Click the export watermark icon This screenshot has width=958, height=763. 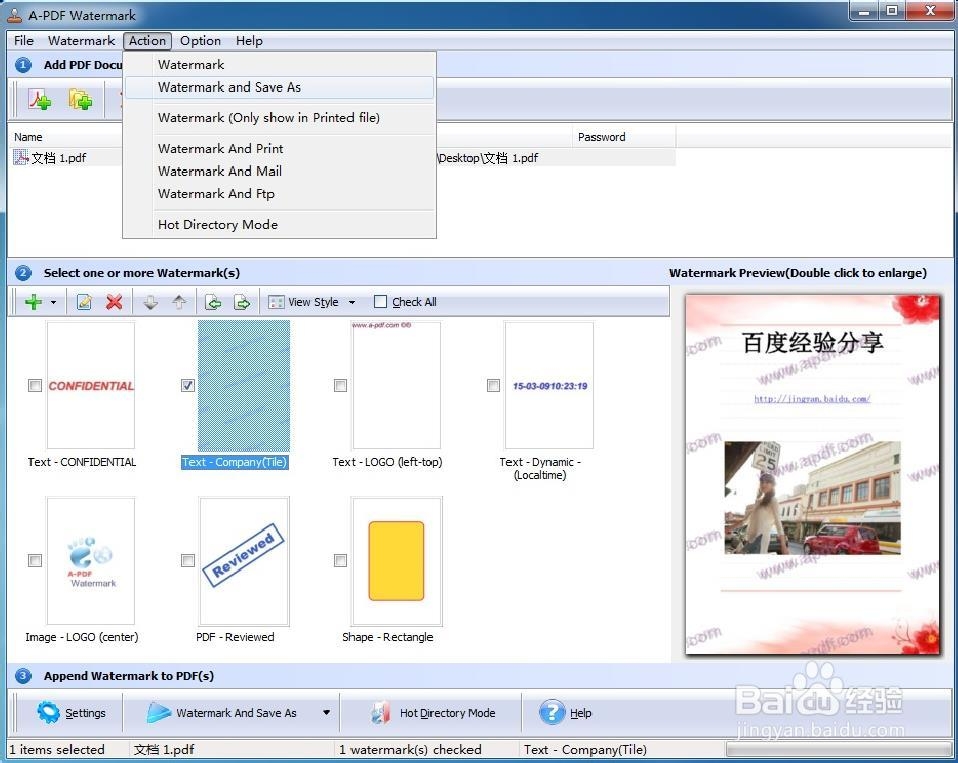(x=243, y=302)
